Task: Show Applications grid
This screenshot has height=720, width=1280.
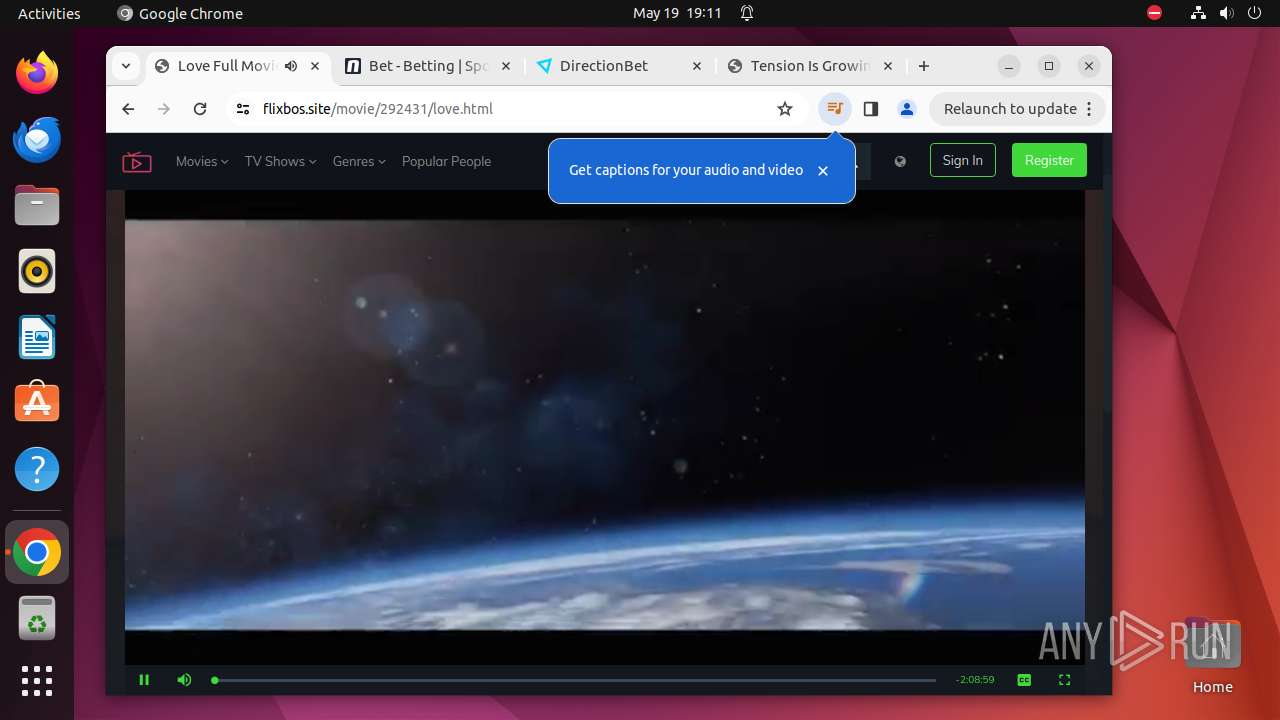Action: tap(37, 681)
